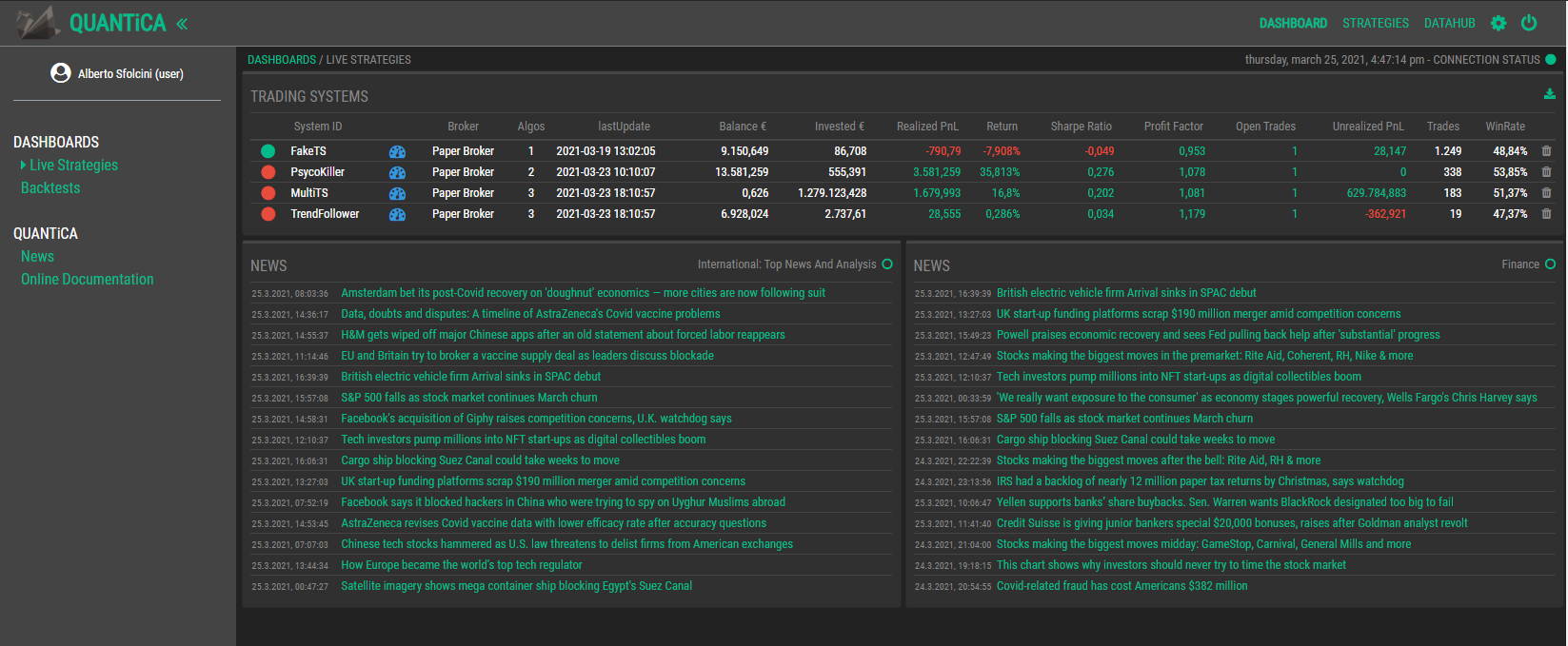Open the PsycoKiller dashboard gauge icon

[x=397, y=172]
